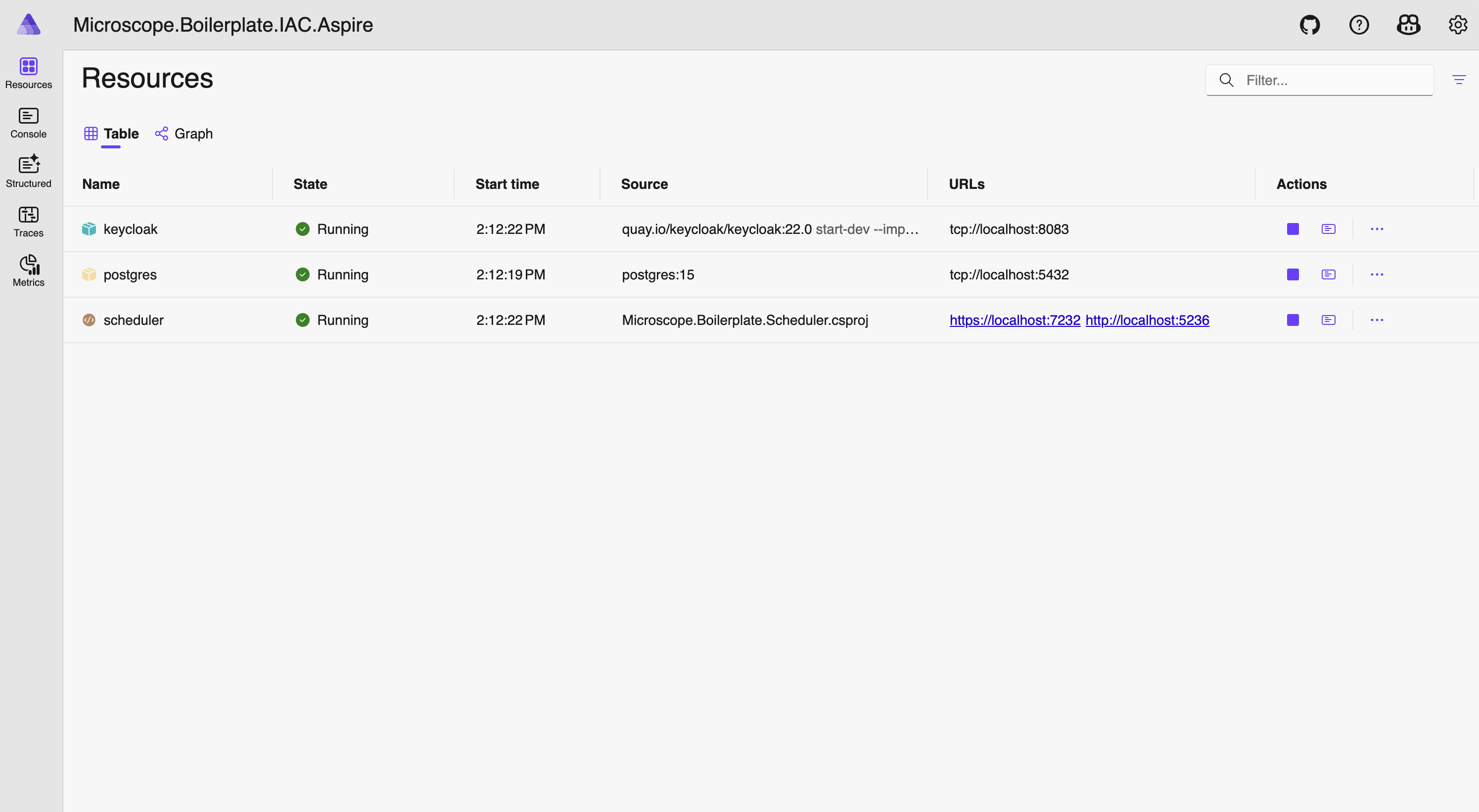Switch to the Graph tab
The width and height of the screenshot is (1479, 812).
[x=184, y=134]
